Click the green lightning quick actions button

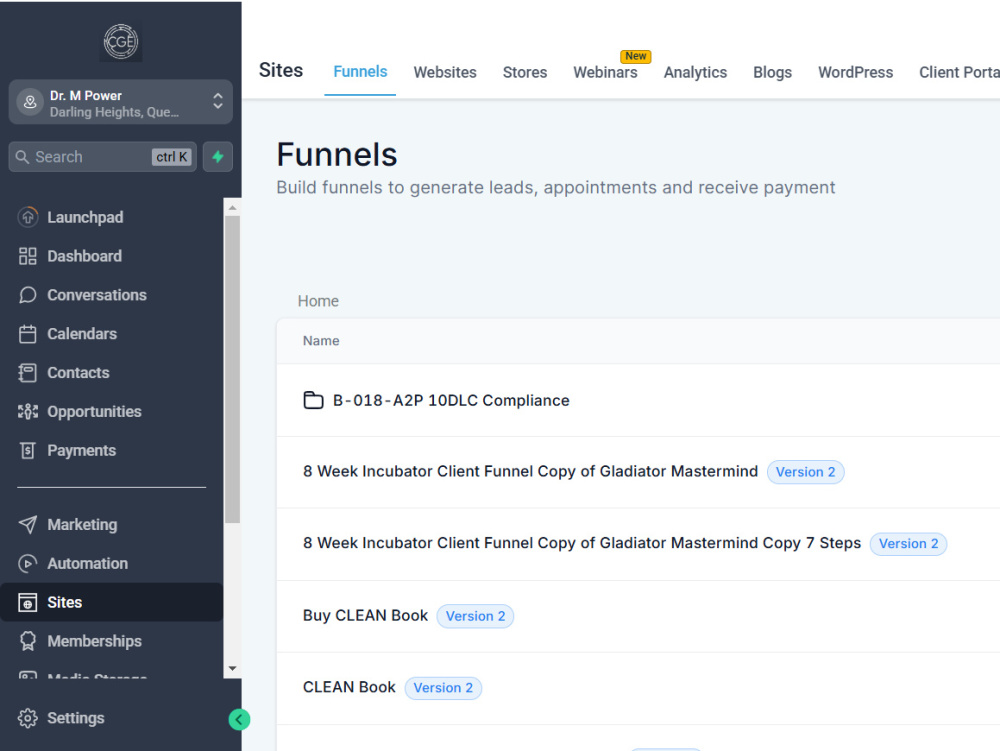click(x=217, y=157)
